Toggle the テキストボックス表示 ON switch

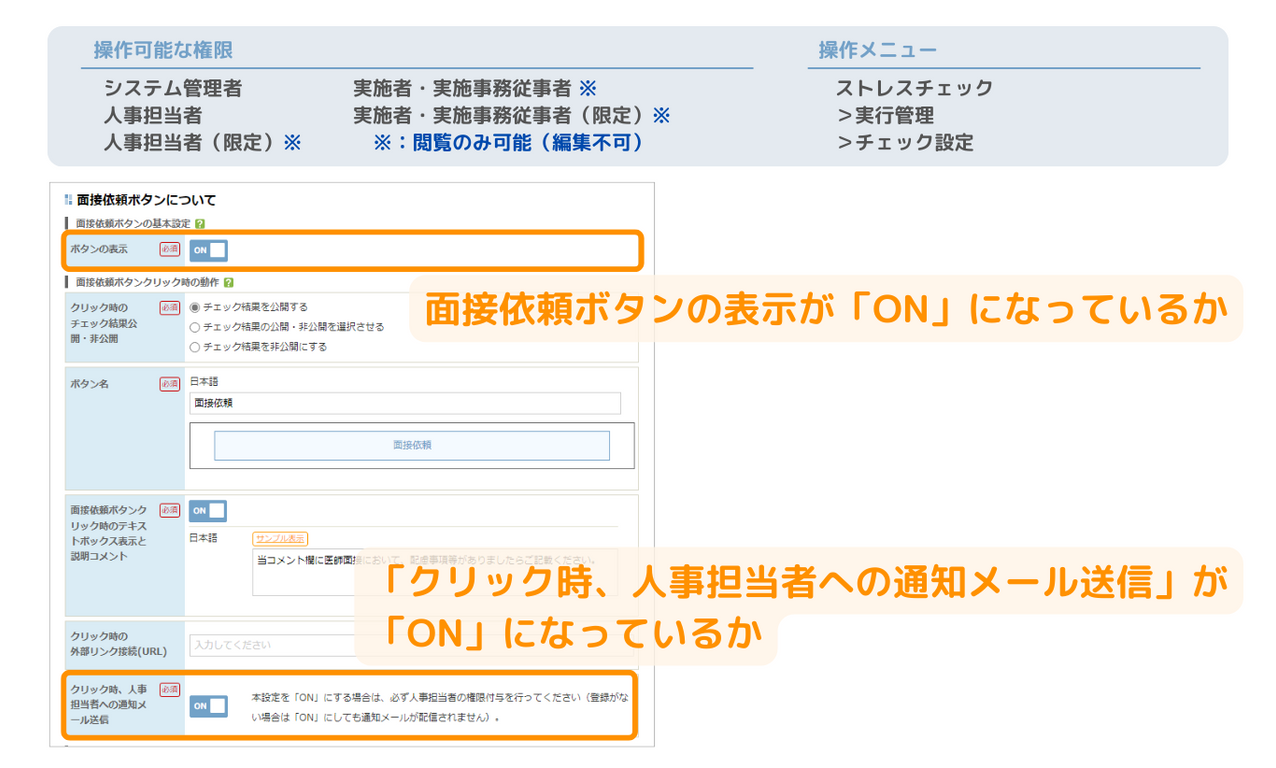click(x=208, y=511)
